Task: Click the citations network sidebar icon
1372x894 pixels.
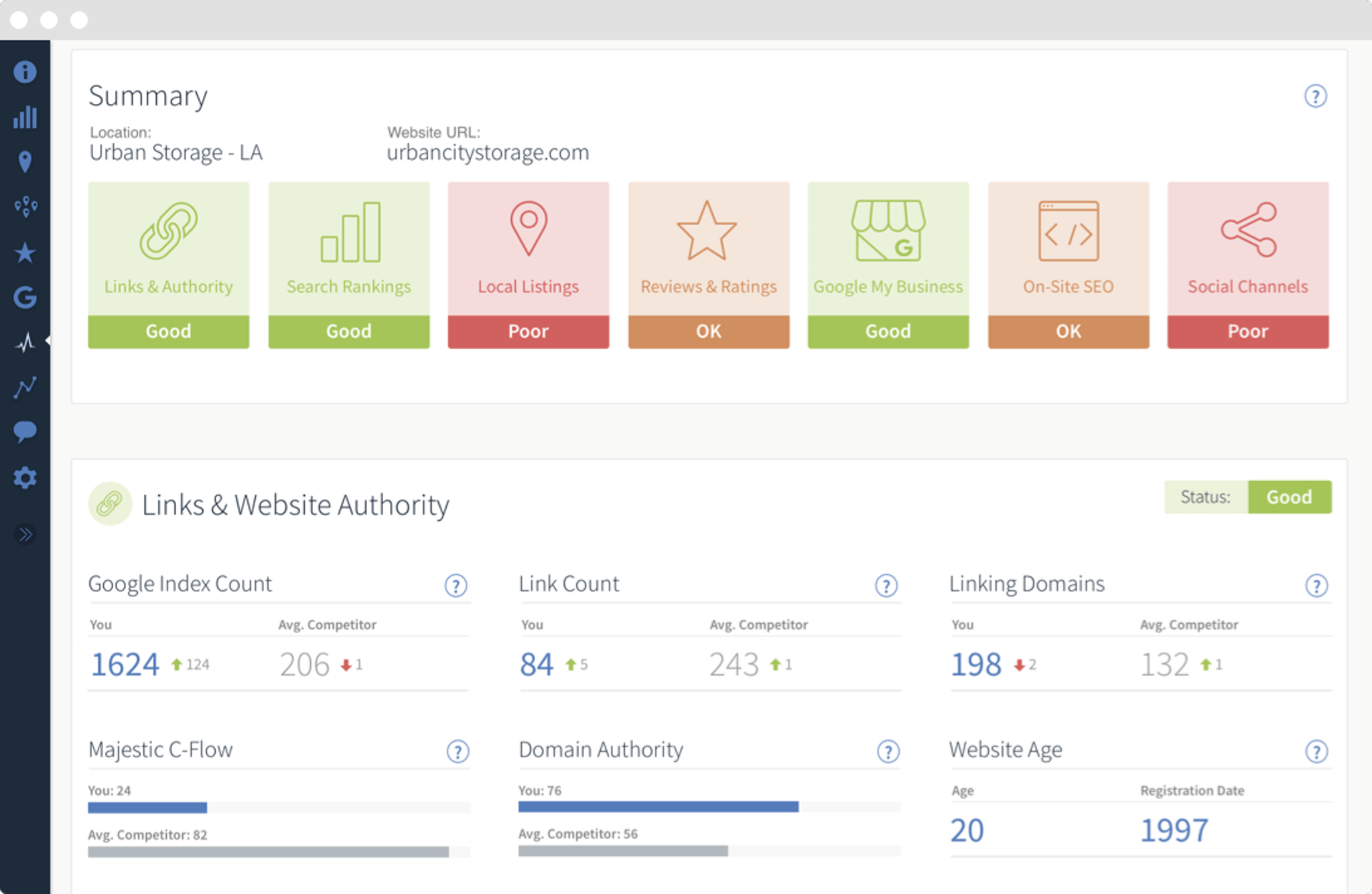Action: [x=25, y=207]
